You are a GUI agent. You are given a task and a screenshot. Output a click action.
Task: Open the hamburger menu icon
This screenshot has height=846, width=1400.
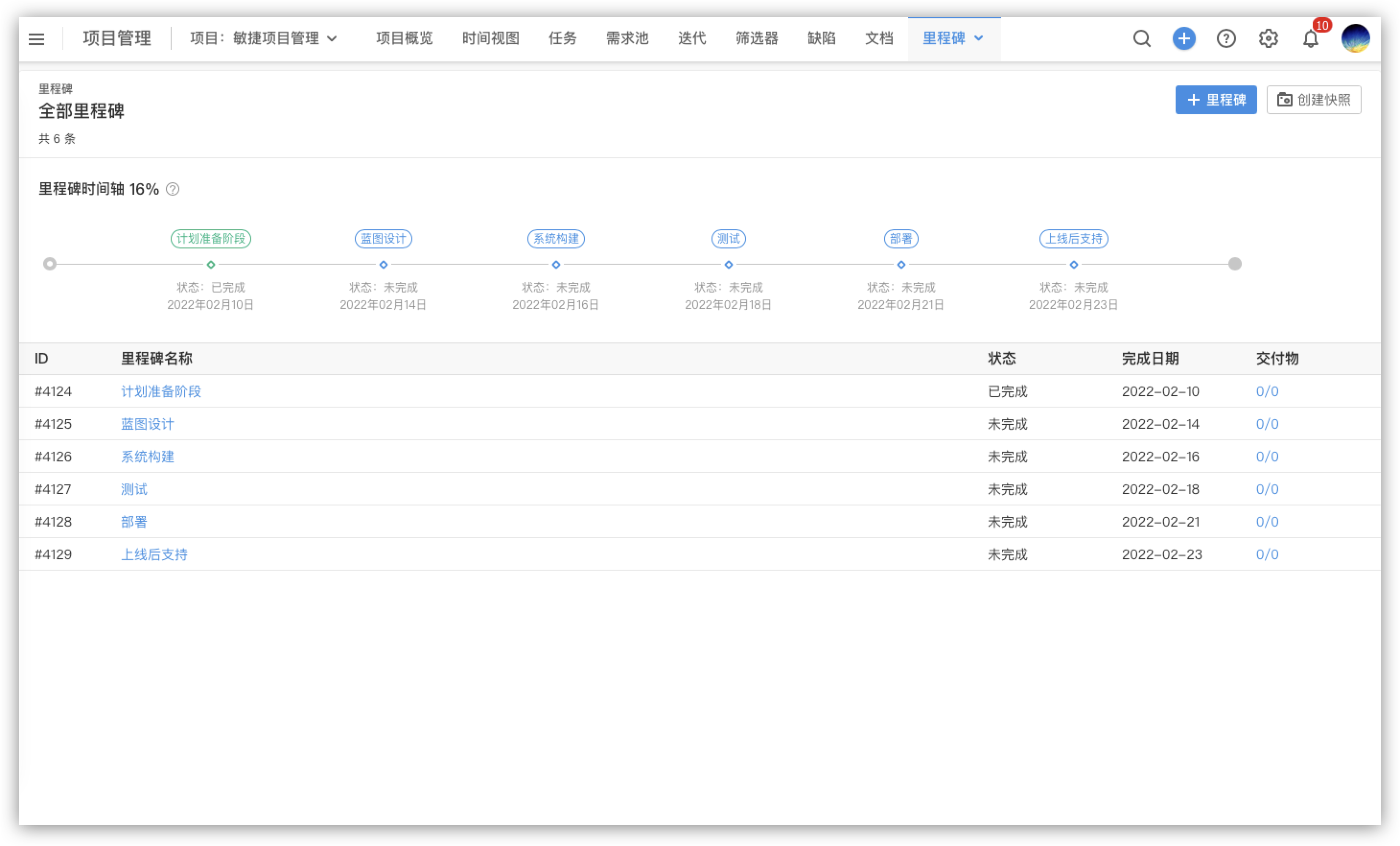tap(36, 39)
